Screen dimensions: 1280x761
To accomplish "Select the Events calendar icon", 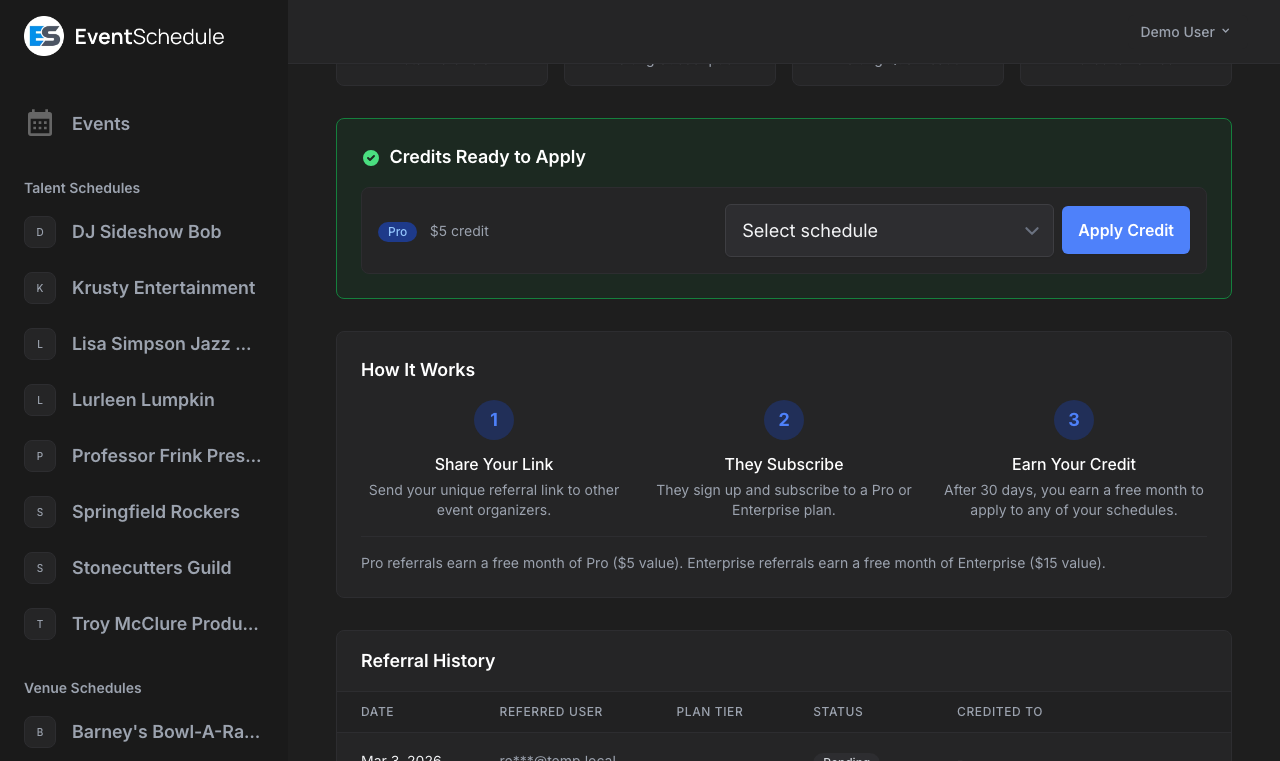I will tap(40, 123).
